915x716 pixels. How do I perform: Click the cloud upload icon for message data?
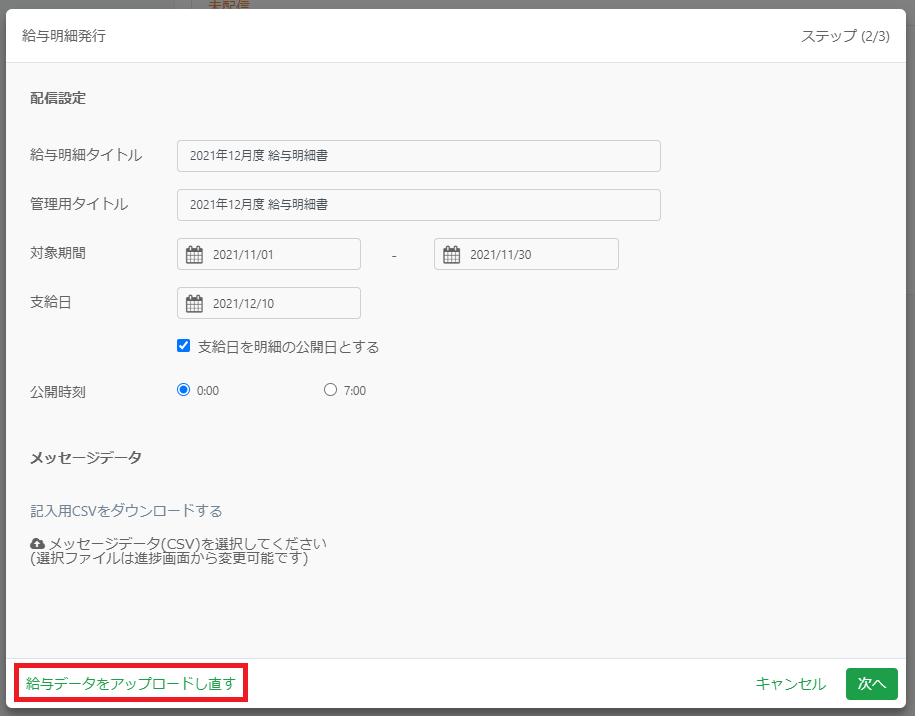[x=37, y=544]
